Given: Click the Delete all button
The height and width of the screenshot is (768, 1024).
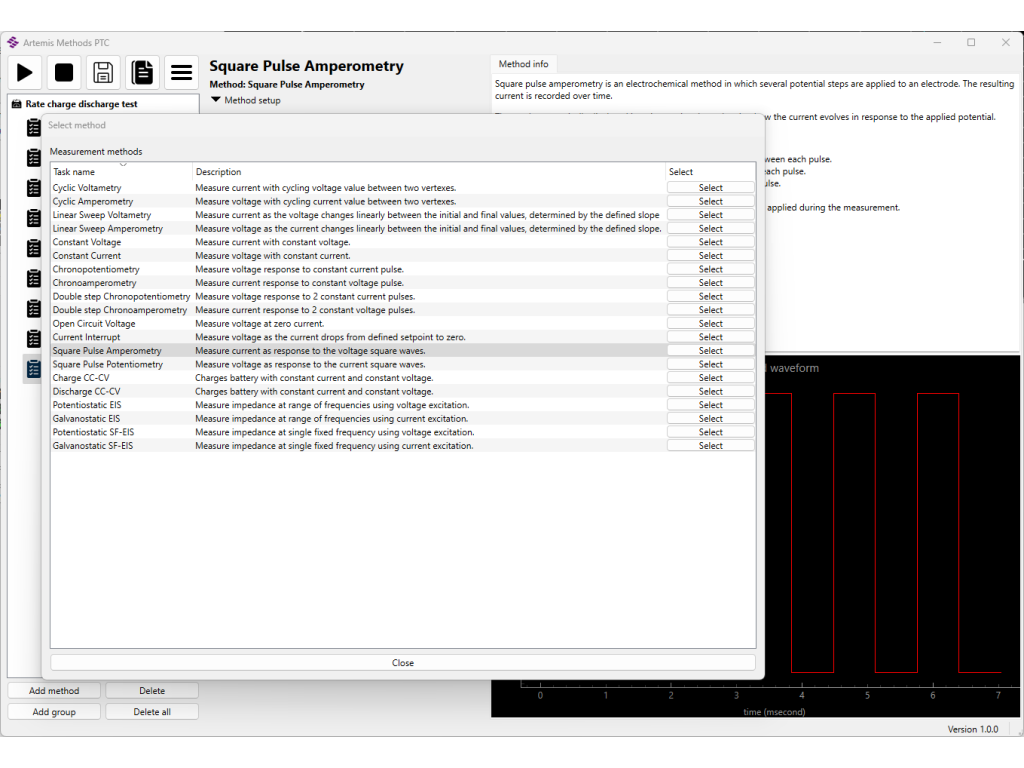Looking at the screenshot, I should point(152,712).
